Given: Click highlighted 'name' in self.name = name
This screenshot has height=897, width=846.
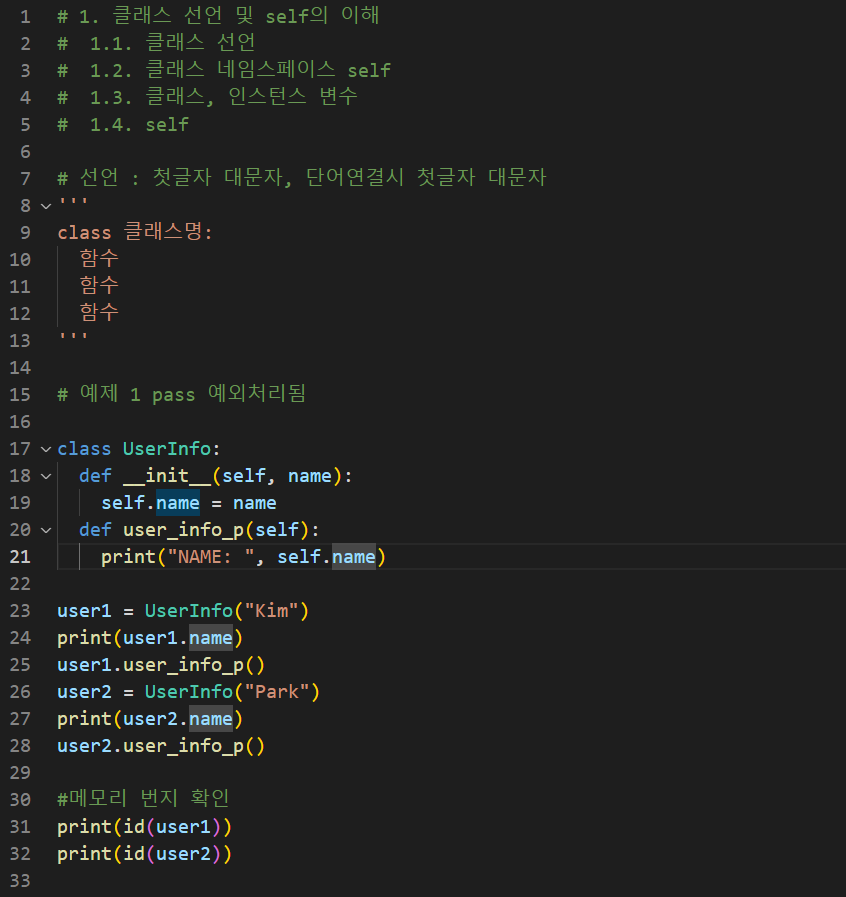Looking at the screenshot, I should click(x=178, y=503).
